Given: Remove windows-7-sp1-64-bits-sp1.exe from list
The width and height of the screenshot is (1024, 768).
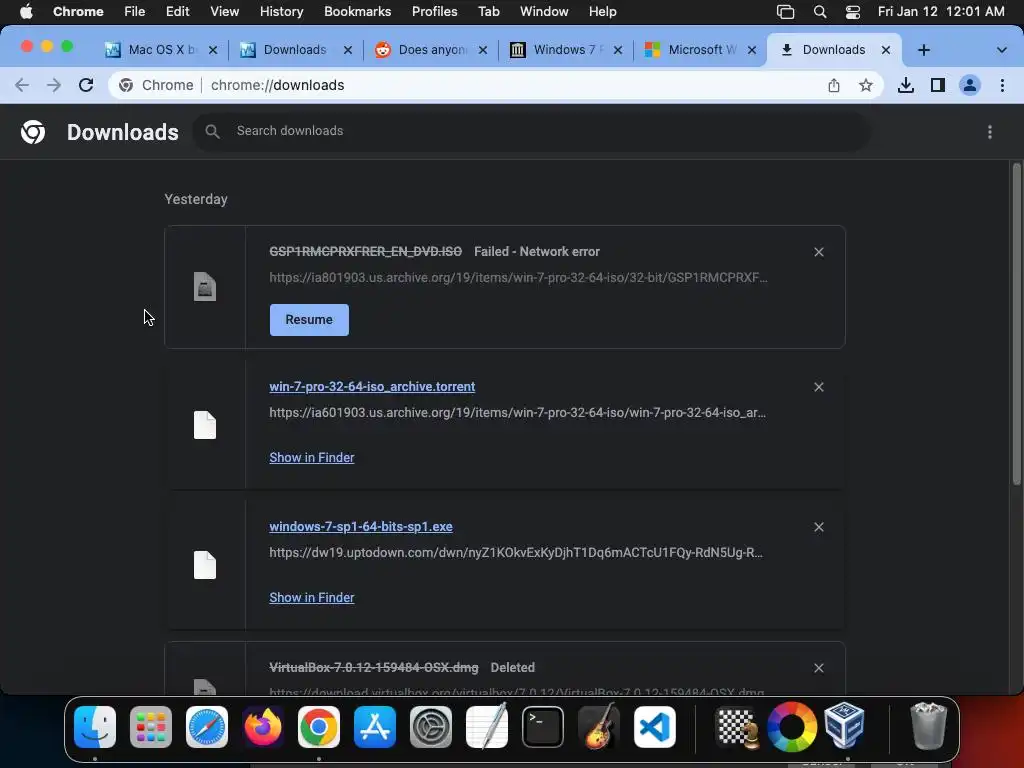Looking at the screenshot, I should (x=818, y=527).
